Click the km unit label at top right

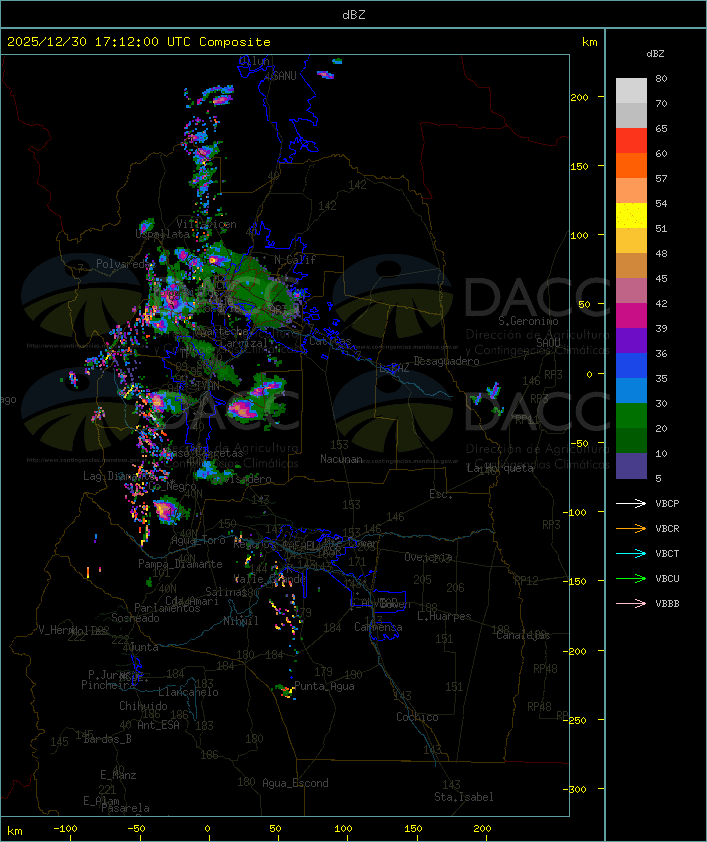point(589,42)
